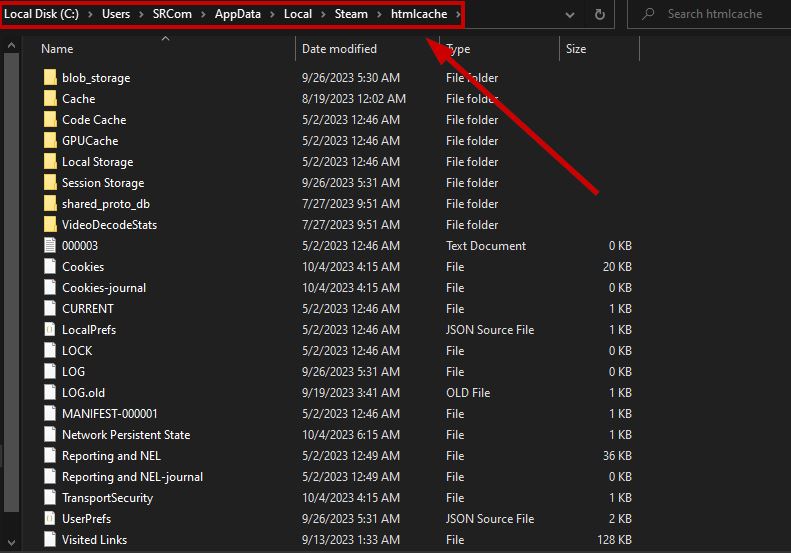The image size is (791, 553).
Task: Open the address bar history dropdown
Action: point(569,14)
